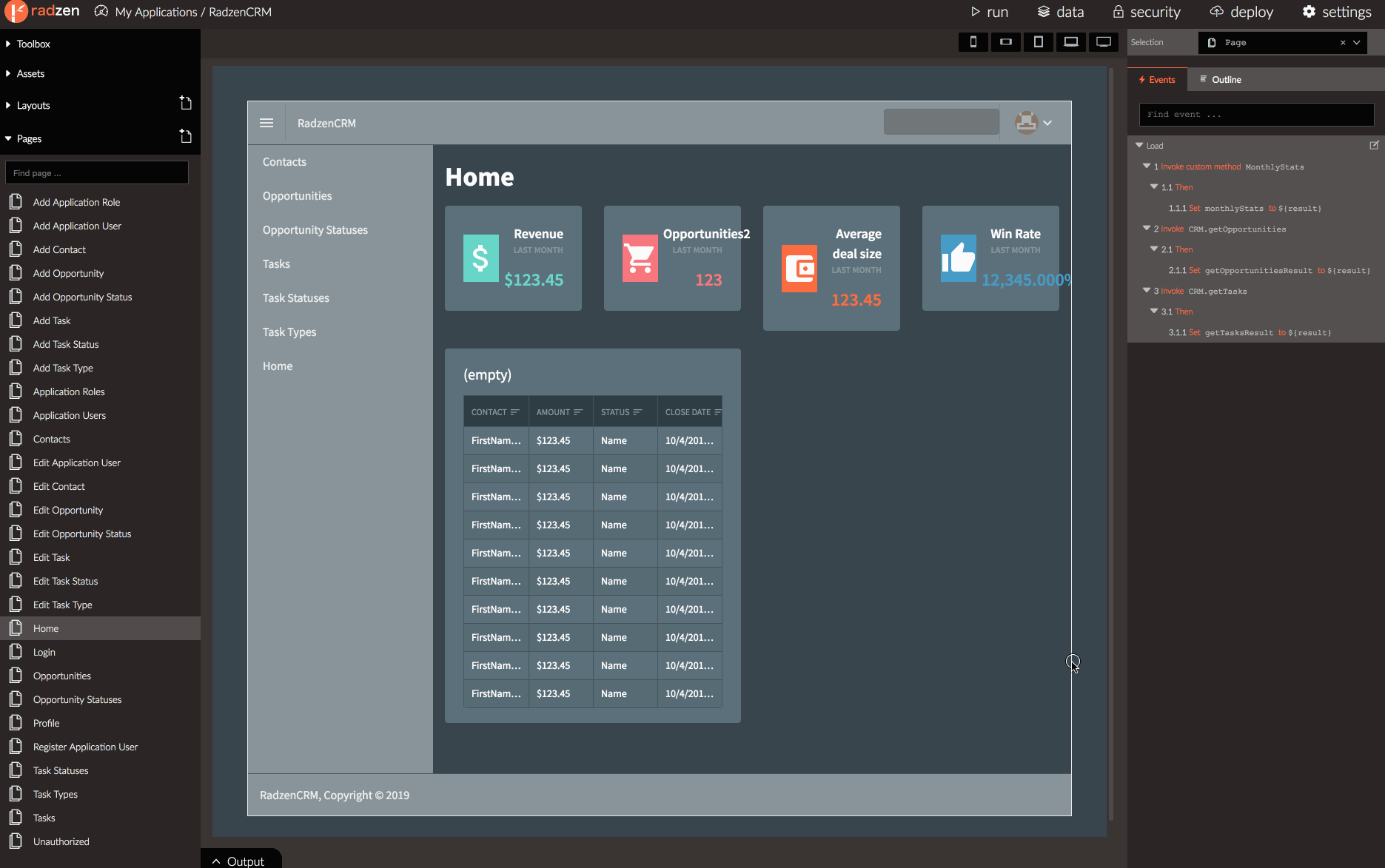Collapse the invoke CRM.getOpportunities node
Image resolution: width=1385 pixels, height=868 pixels.
point(1147,228)
